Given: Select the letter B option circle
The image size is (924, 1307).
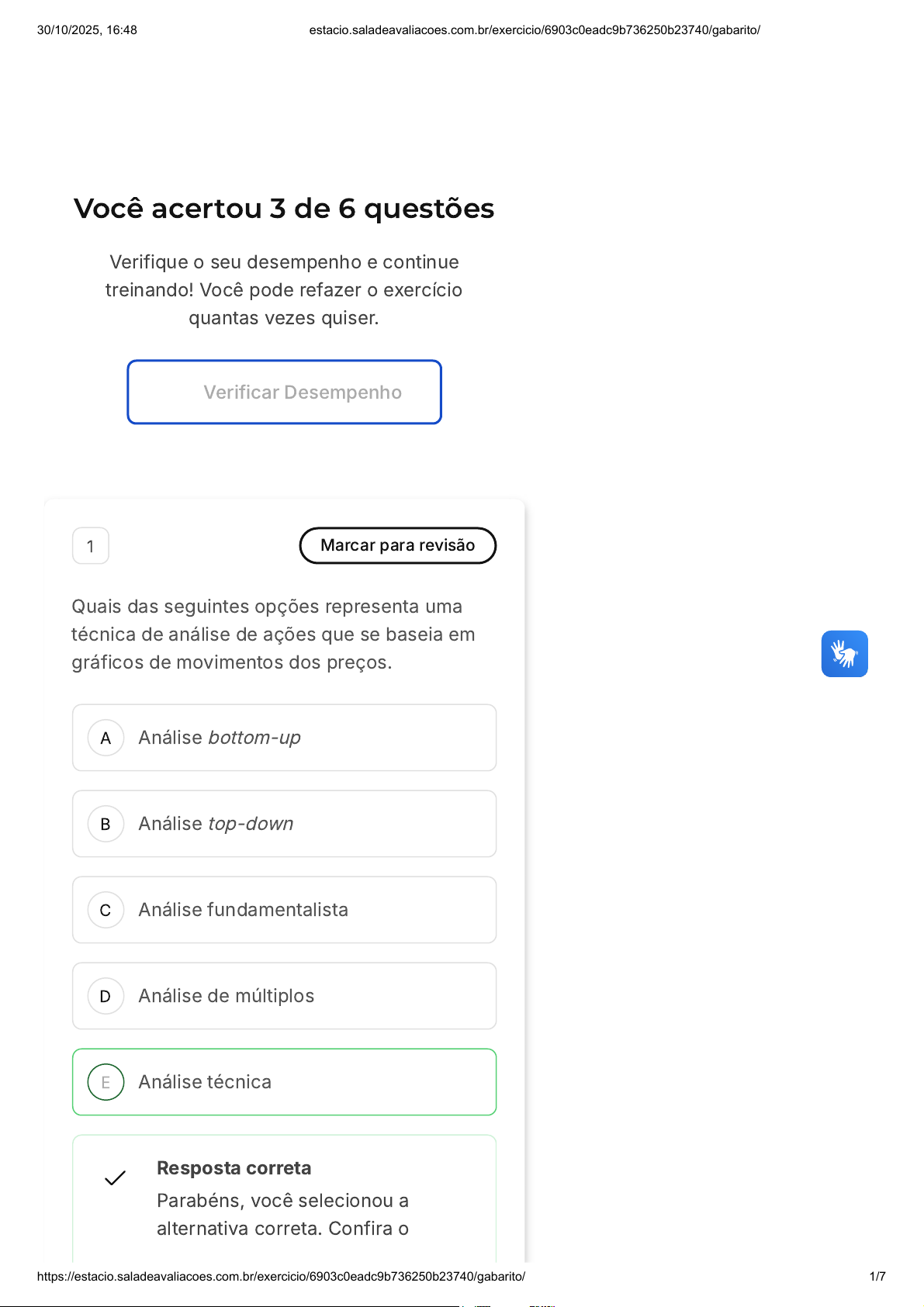Looking at the screenshot, I should (x=106, y=825).
